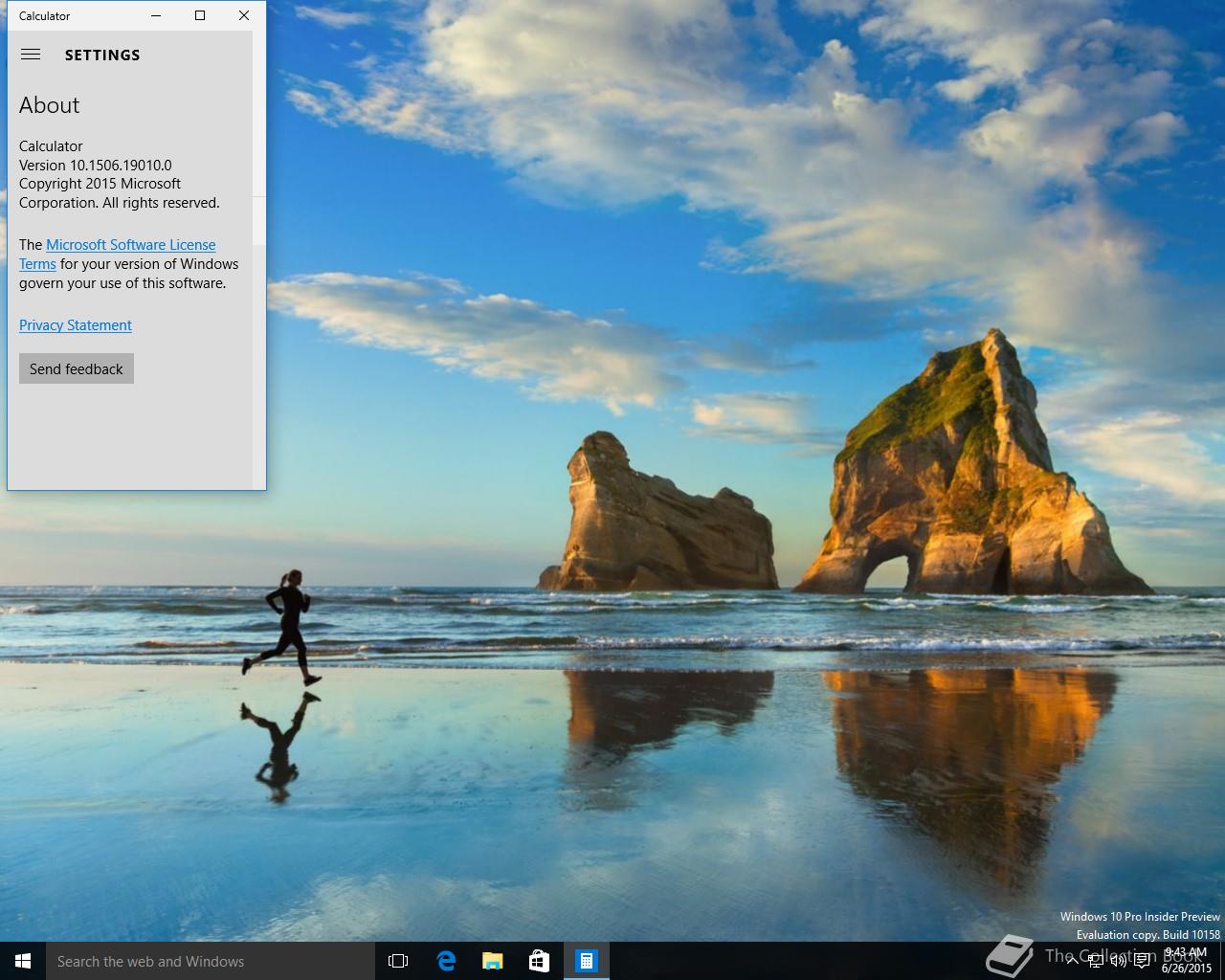Click the Send feedback button
Image resolution: width=1225 pixels, height=980 pixels.
tap(77, 368)
